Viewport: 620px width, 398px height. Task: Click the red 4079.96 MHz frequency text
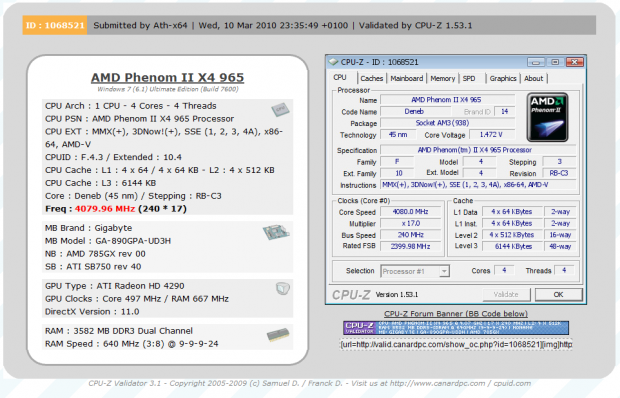pos(105,209)
